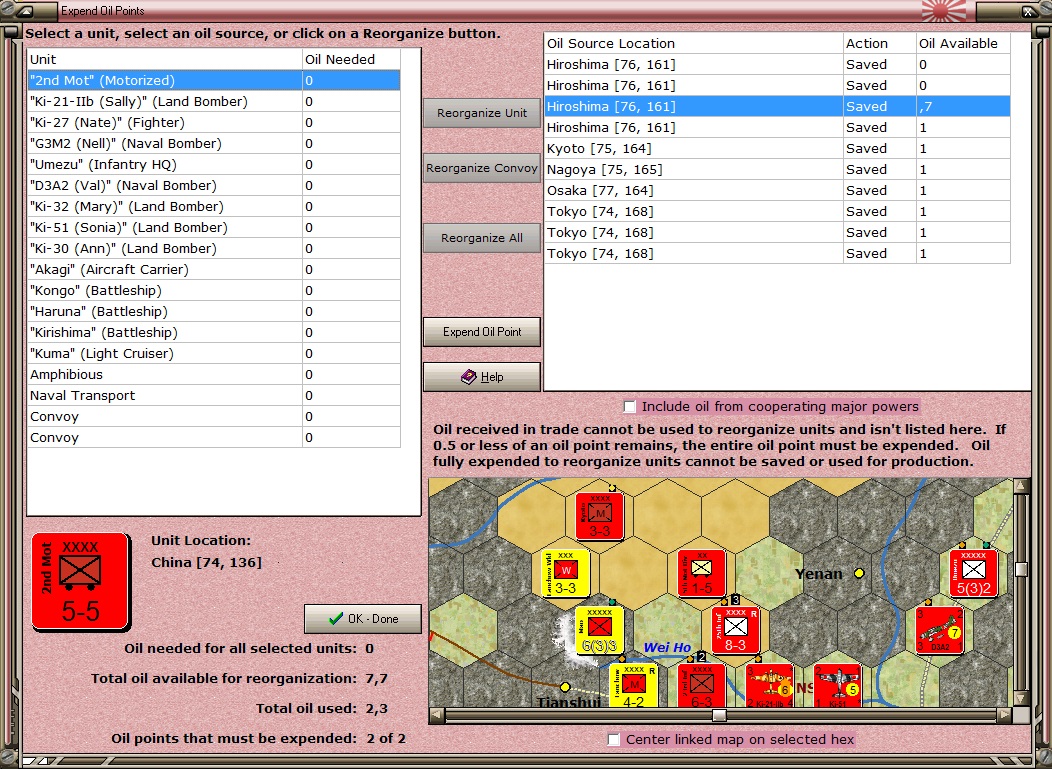This screenshot has height=769, width=1052.
Task: Select the Ki-51 aircraft counter on the map
Action: [x=837, y=685]
